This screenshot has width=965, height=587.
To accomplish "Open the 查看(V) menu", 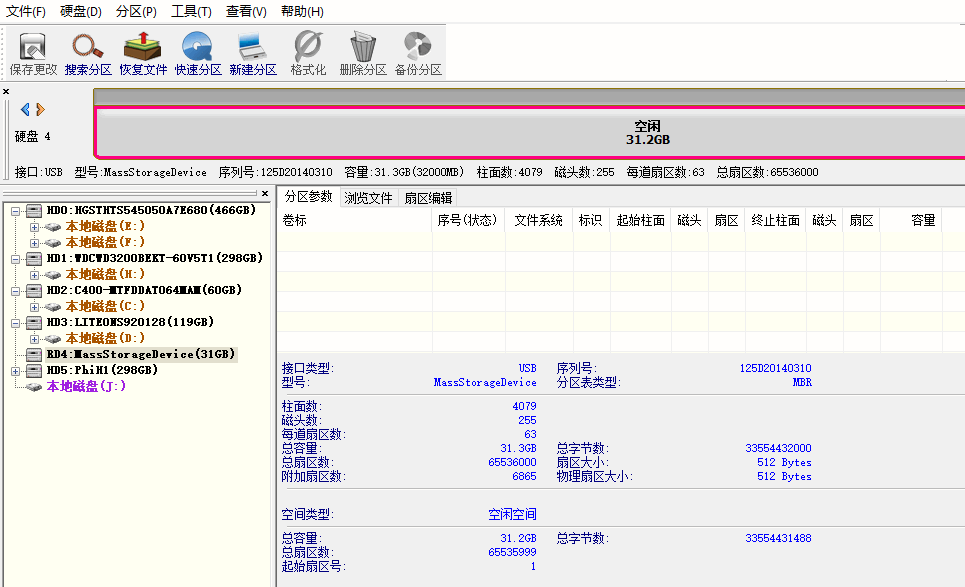I will pos(246,12).
